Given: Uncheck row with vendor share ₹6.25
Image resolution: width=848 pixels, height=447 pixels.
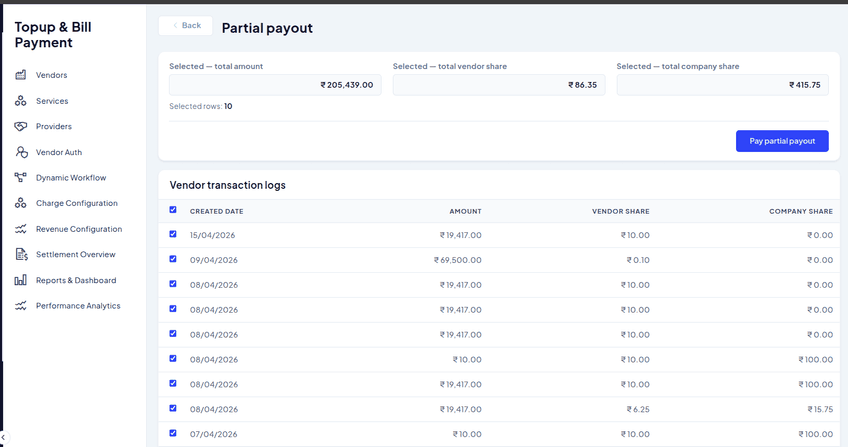Looking at the screenshot, I should coord(173,408).
